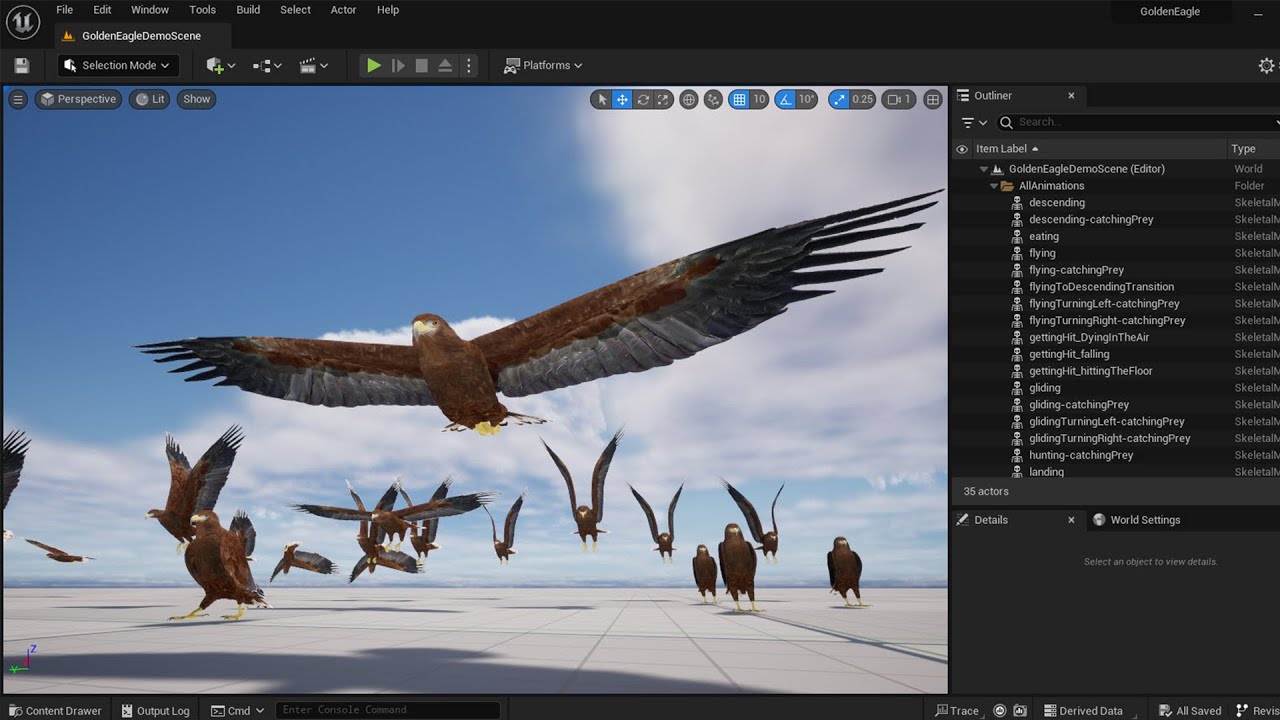Click the Eject from player button
This screenshot has height=720, width=1280.
tap(445, 66)
